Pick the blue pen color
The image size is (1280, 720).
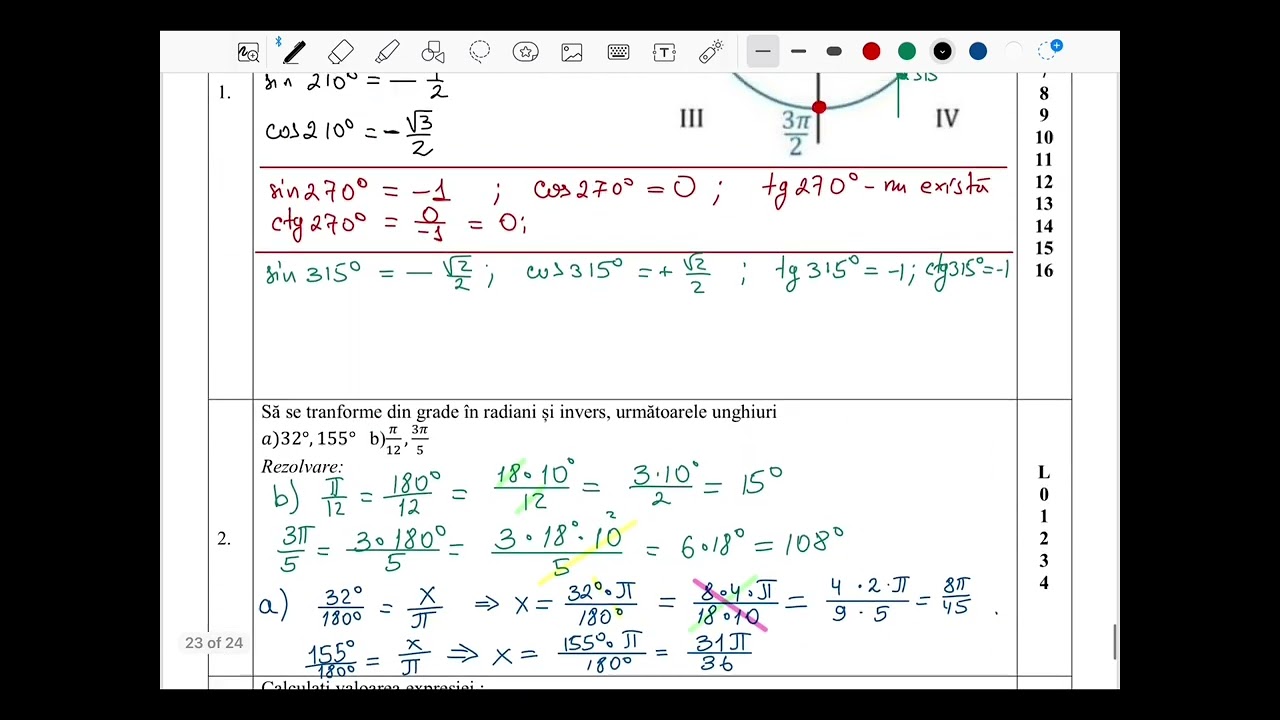pyautogui.click(x=978, y=52)
